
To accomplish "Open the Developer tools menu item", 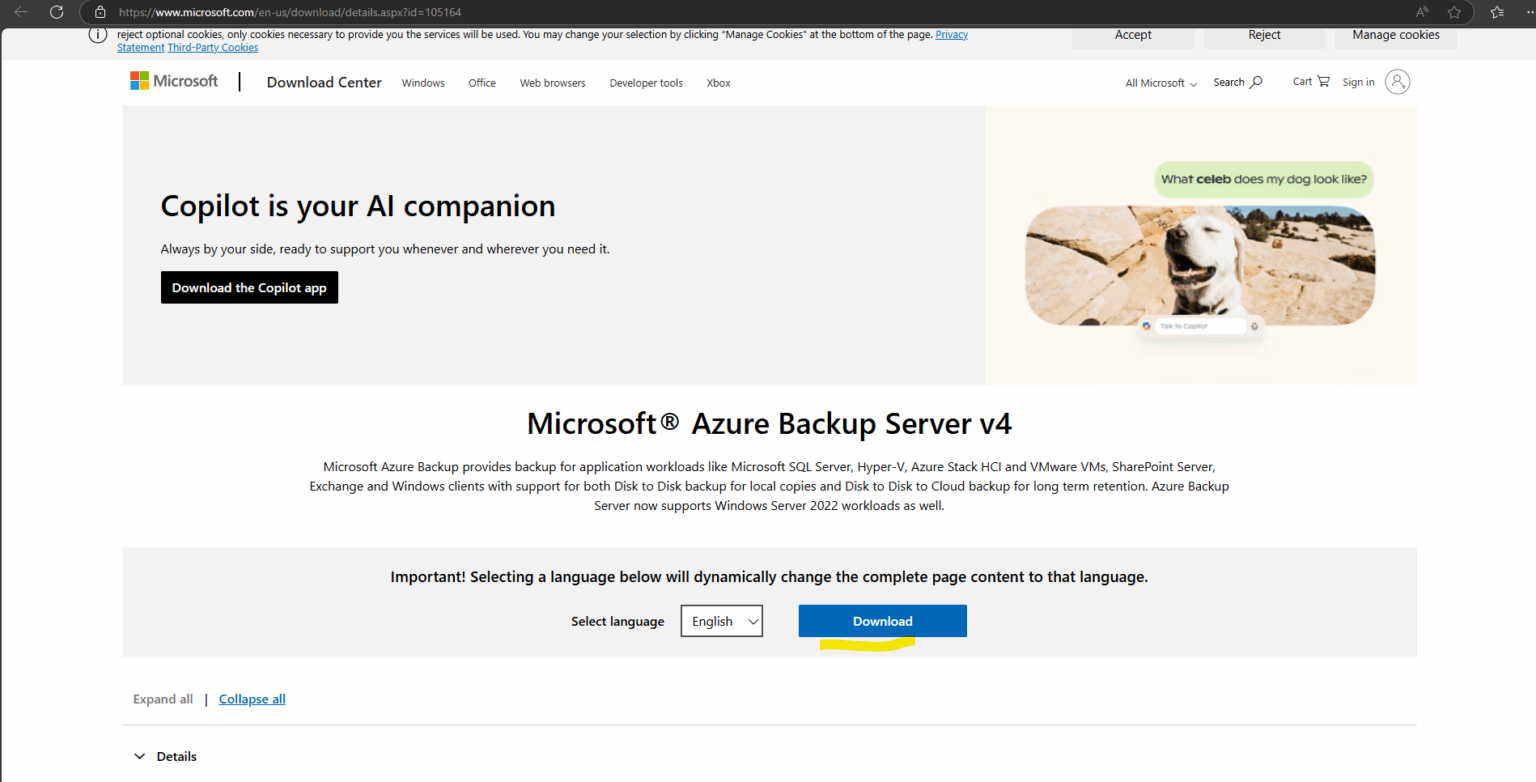I will (x=646, y=83).
